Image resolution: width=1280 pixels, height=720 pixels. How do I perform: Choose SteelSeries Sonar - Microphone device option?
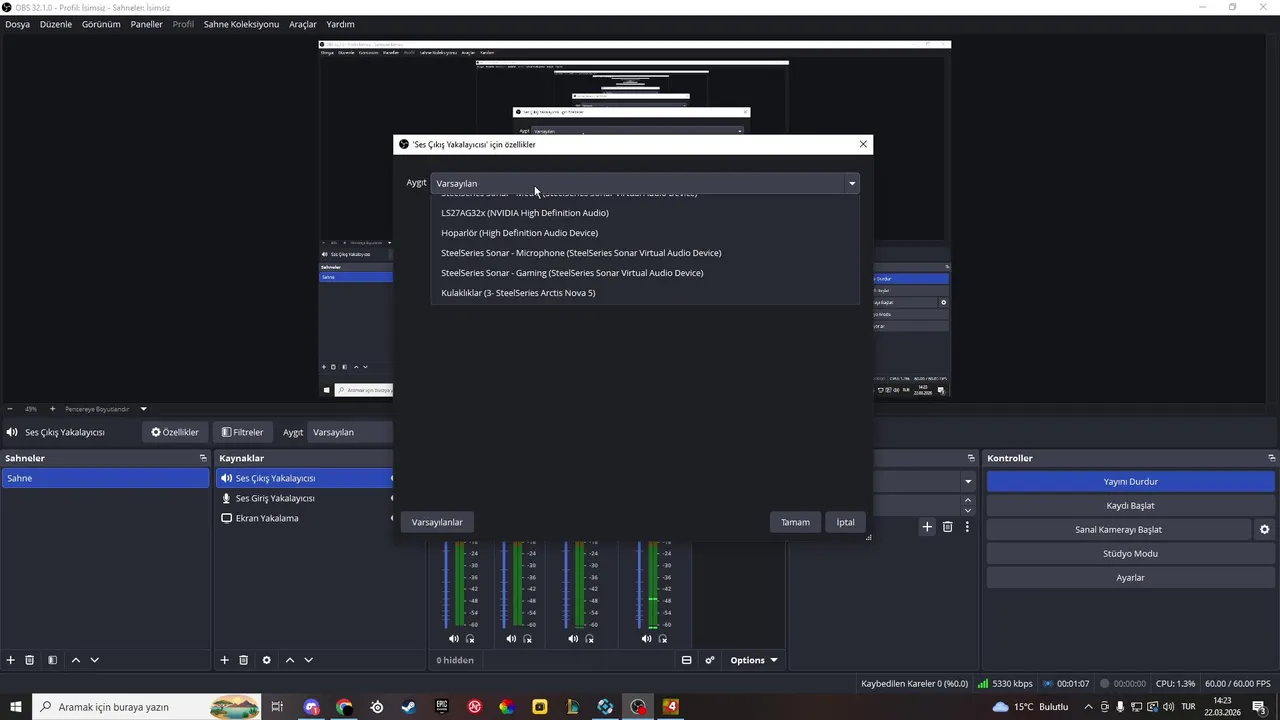(645, 253)
